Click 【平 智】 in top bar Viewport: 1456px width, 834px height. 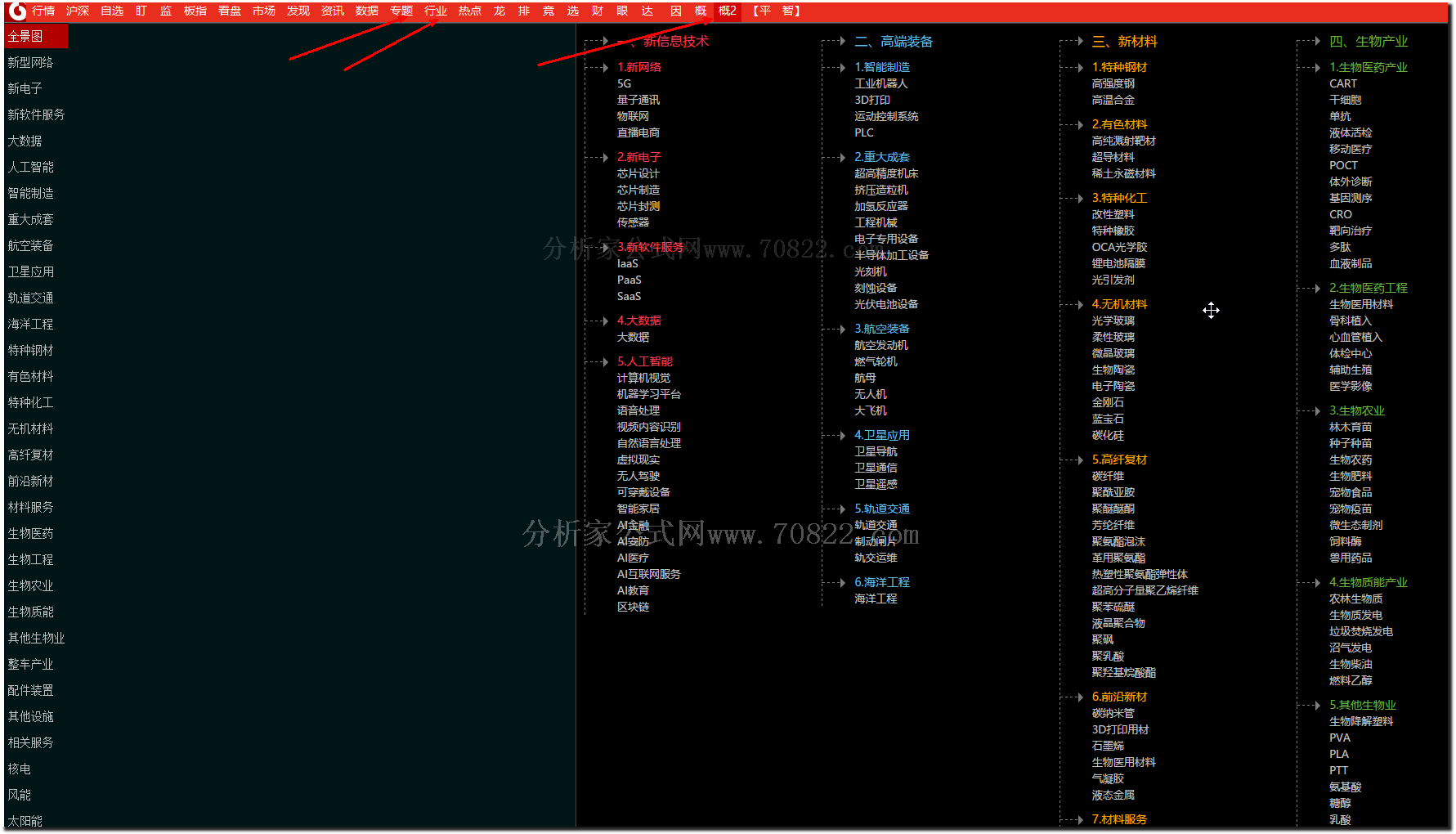tap(776, 11)
